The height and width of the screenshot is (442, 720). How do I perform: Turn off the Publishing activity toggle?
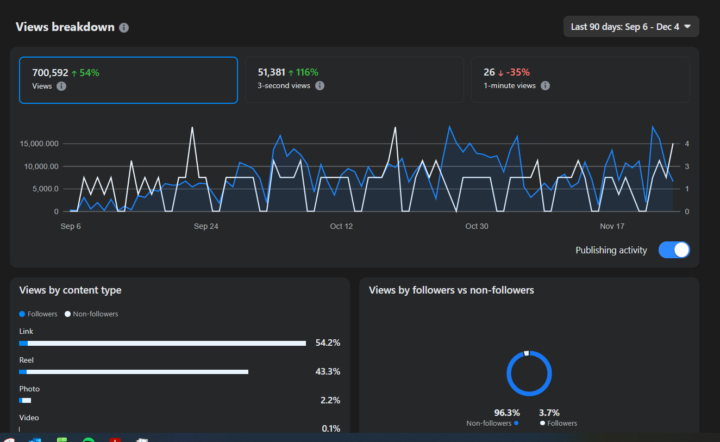point(674,250)
